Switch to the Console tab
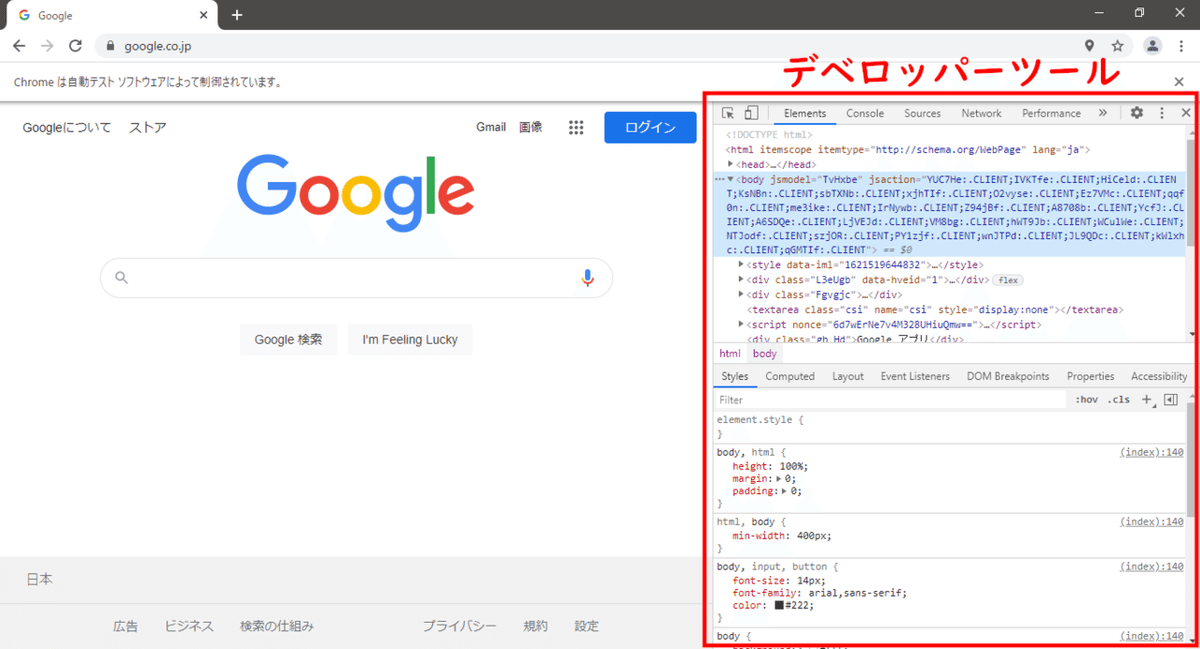The image size is (1200, 649). (x=864, y=112)
